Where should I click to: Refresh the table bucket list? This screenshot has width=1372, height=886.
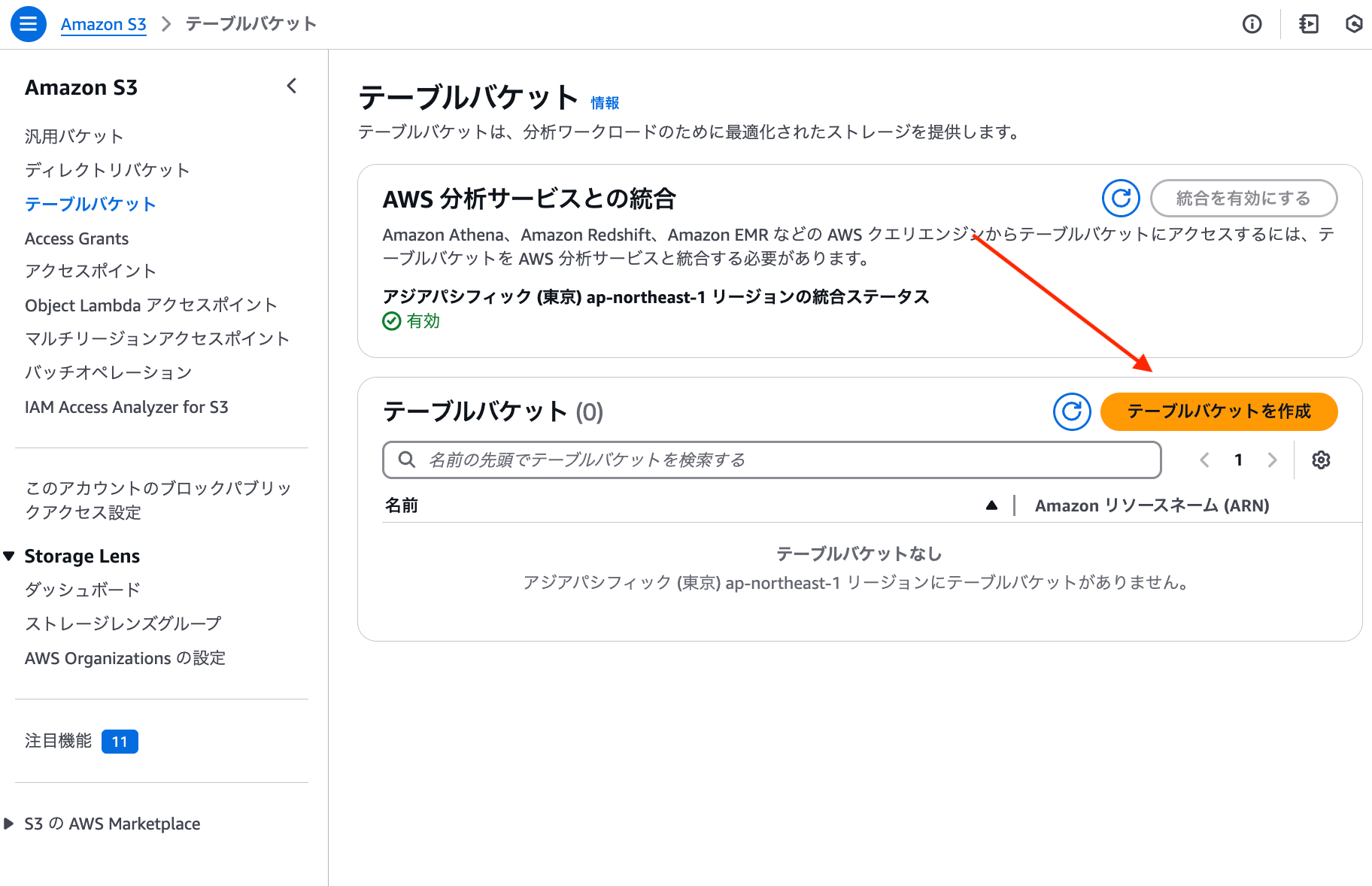(x=1072, y=411)
